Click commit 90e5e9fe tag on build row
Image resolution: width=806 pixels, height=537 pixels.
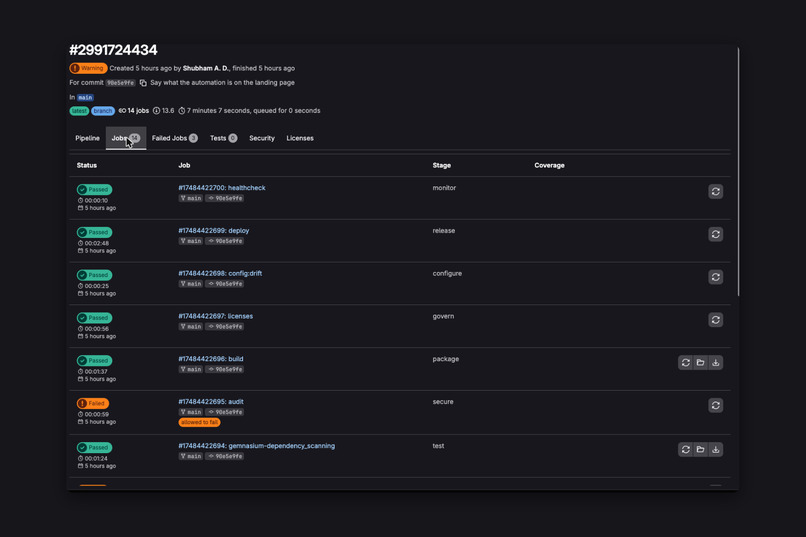click(225, 369)
